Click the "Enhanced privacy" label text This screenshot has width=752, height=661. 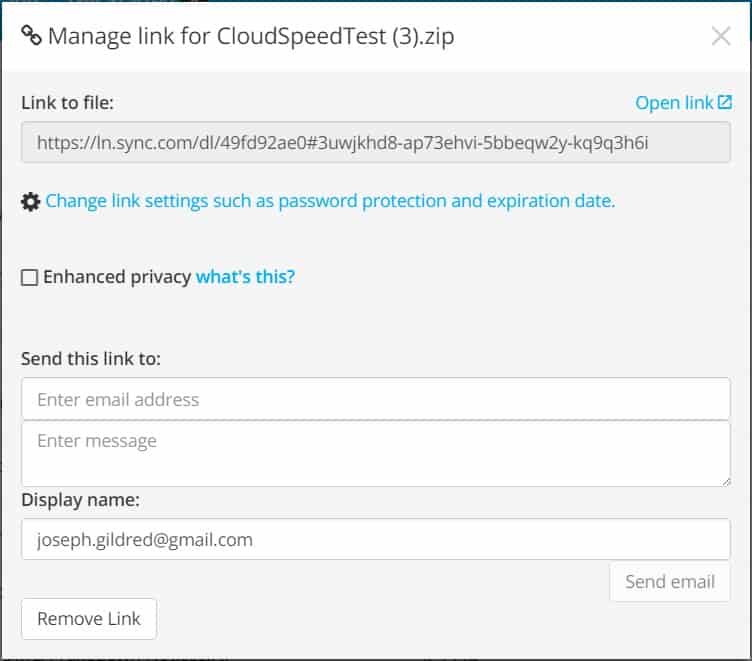coord(117,277)
